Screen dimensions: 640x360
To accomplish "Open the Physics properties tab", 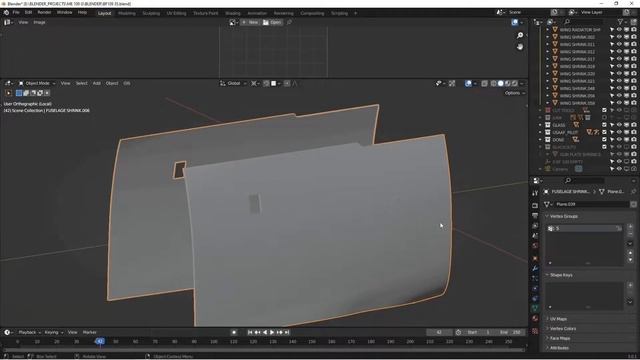I will point(535,289).
